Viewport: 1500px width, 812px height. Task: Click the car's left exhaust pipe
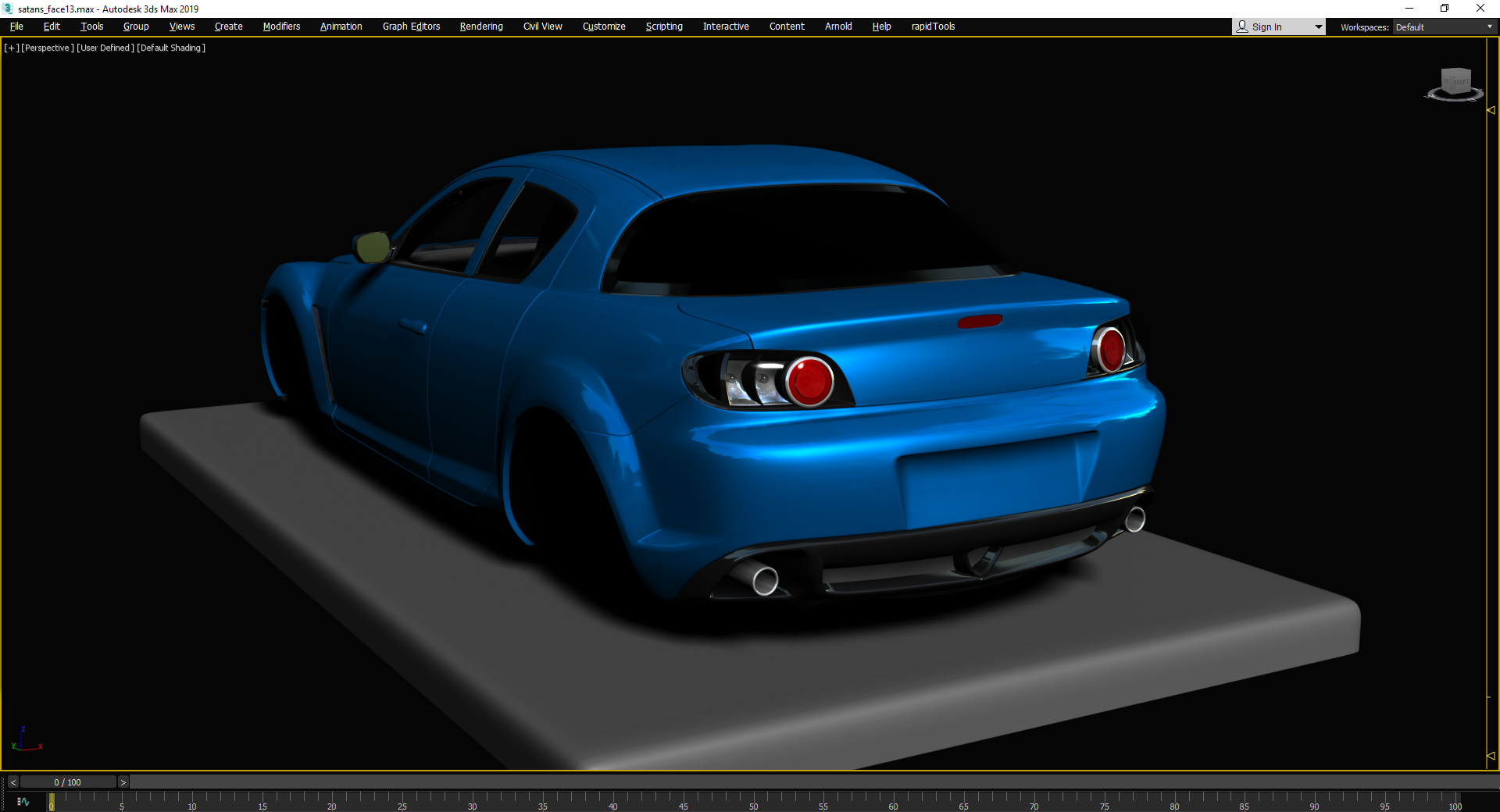[765, 580]
